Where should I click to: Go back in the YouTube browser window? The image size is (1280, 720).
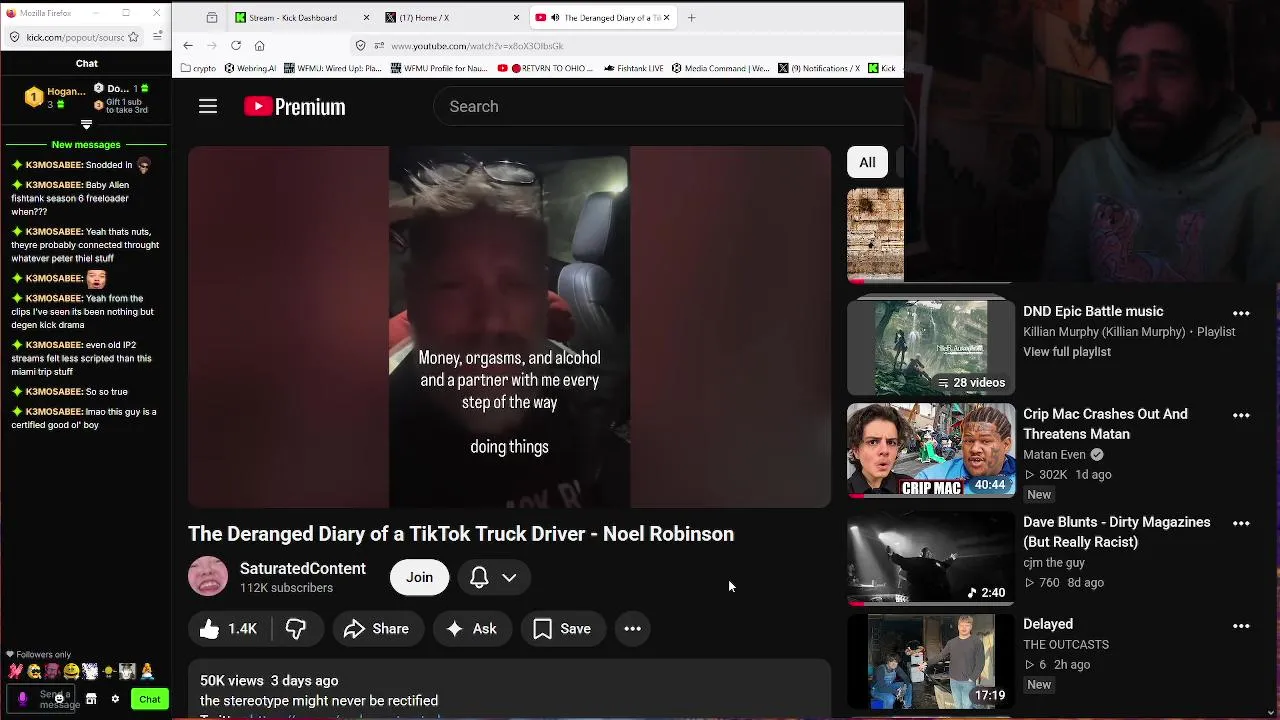188,45
